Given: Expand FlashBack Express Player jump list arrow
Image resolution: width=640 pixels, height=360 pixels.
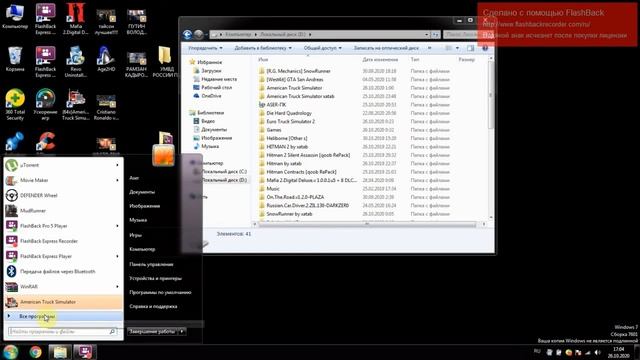Looking at the screenshot, I should pos(118,256).
